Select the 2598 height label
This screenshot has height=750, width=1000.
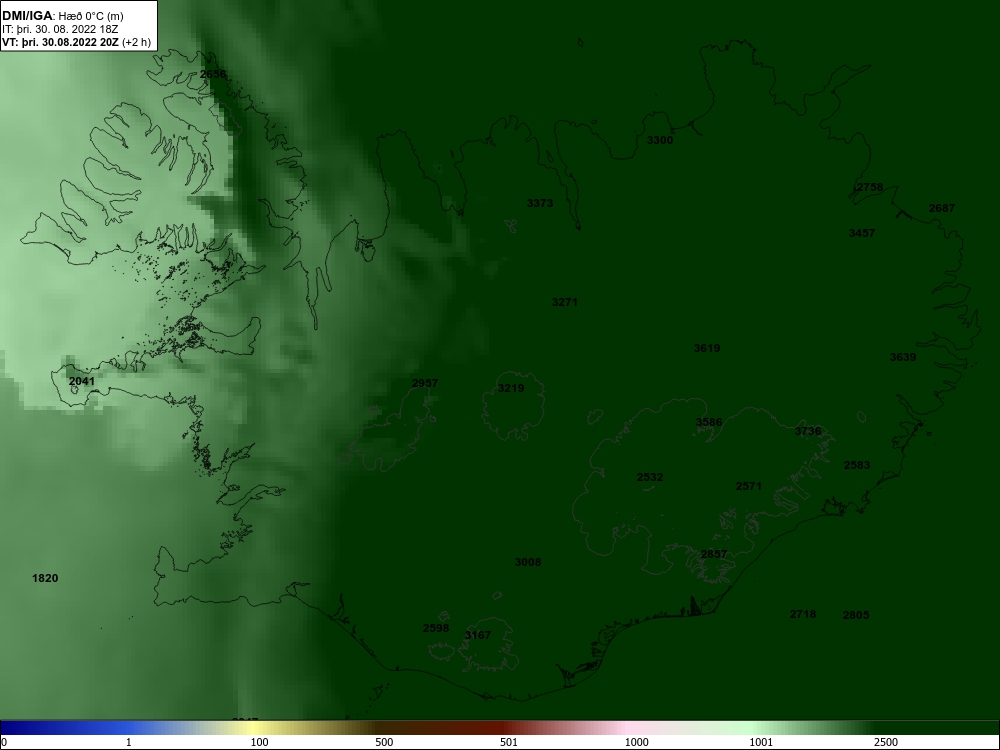436,628
